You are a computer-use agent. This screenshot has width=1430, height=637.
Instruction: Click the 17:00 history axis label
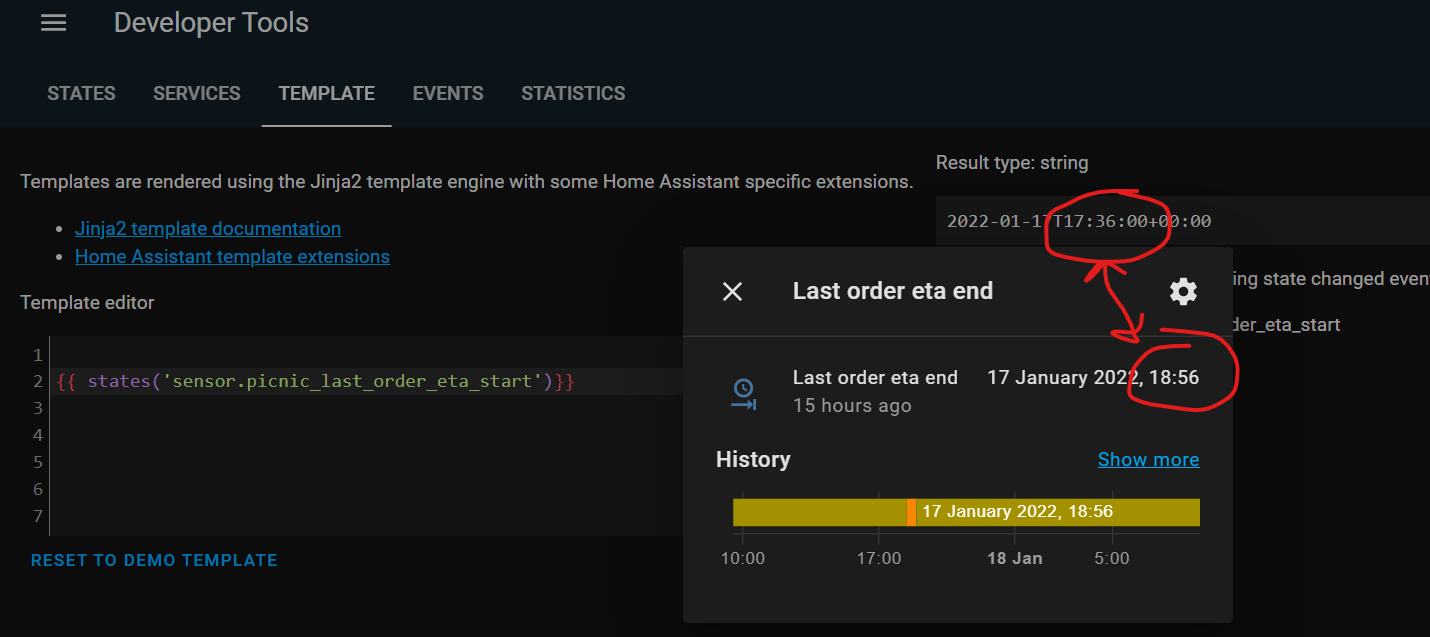coord(879,558)
